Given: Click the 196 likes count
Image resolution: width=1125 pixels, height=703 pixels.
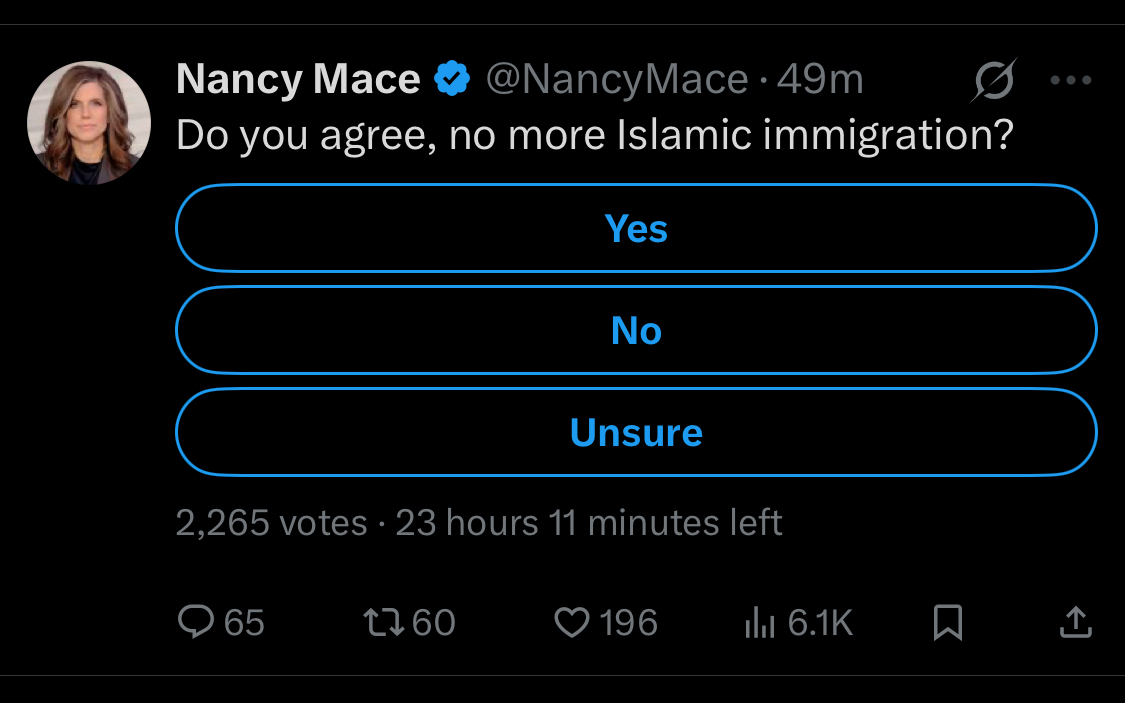Looking at the screenshot, I should (628, 623).
